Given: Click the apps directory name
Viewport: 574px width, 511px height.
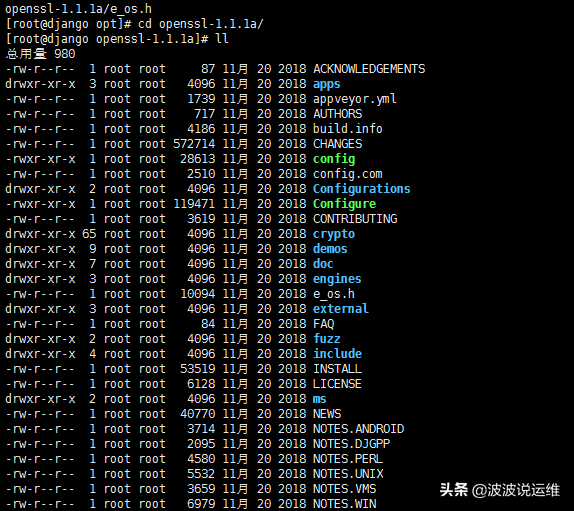Looking at the screenshot, I should (x=327, y=84).
